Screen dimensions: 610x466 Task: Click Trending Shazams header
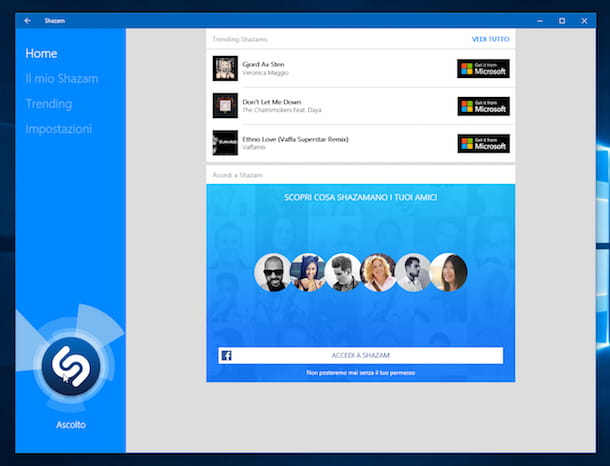(240, 39)
